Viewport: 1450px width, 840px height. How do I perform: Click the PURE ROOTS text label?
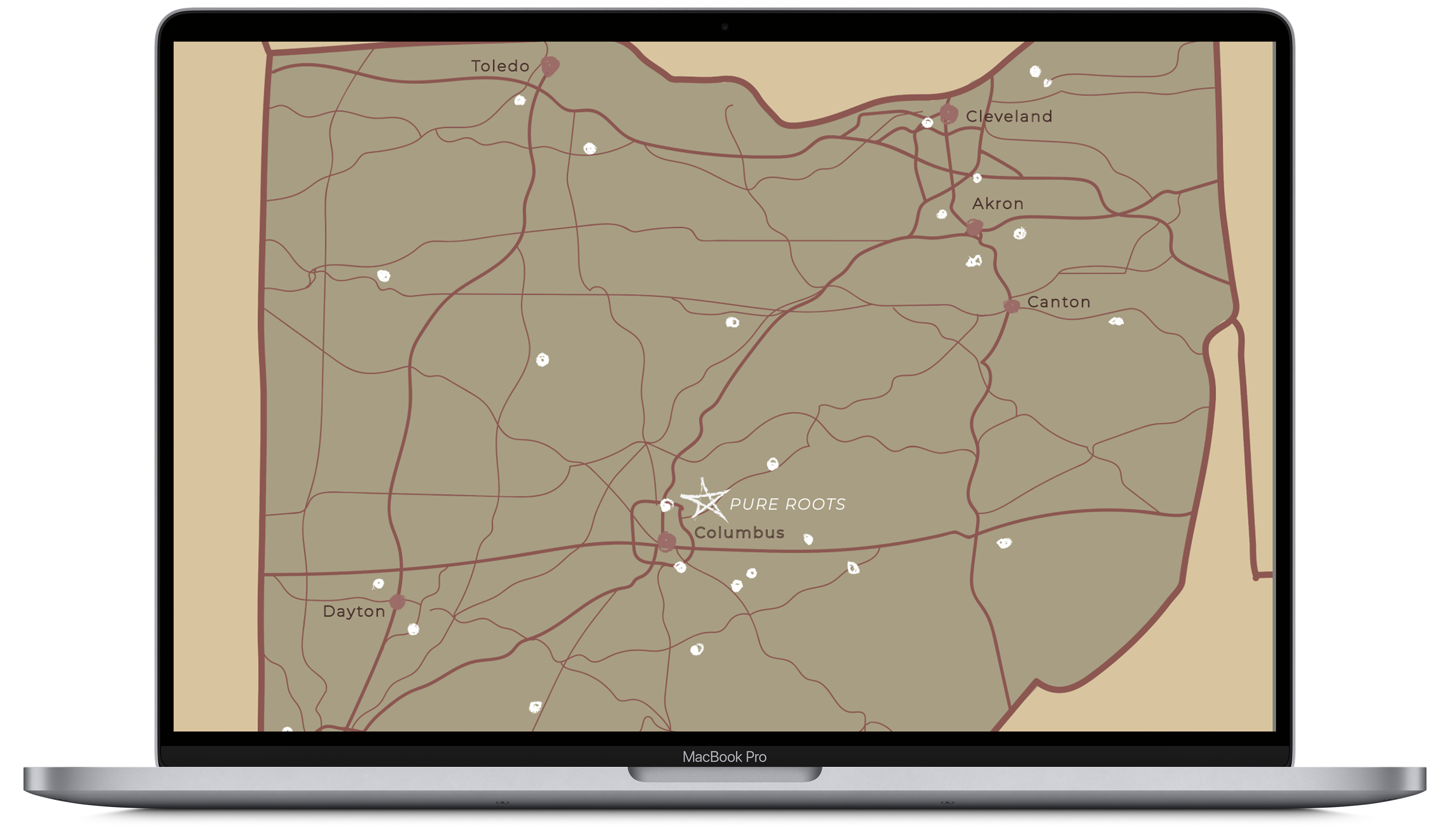pos(787,505)
